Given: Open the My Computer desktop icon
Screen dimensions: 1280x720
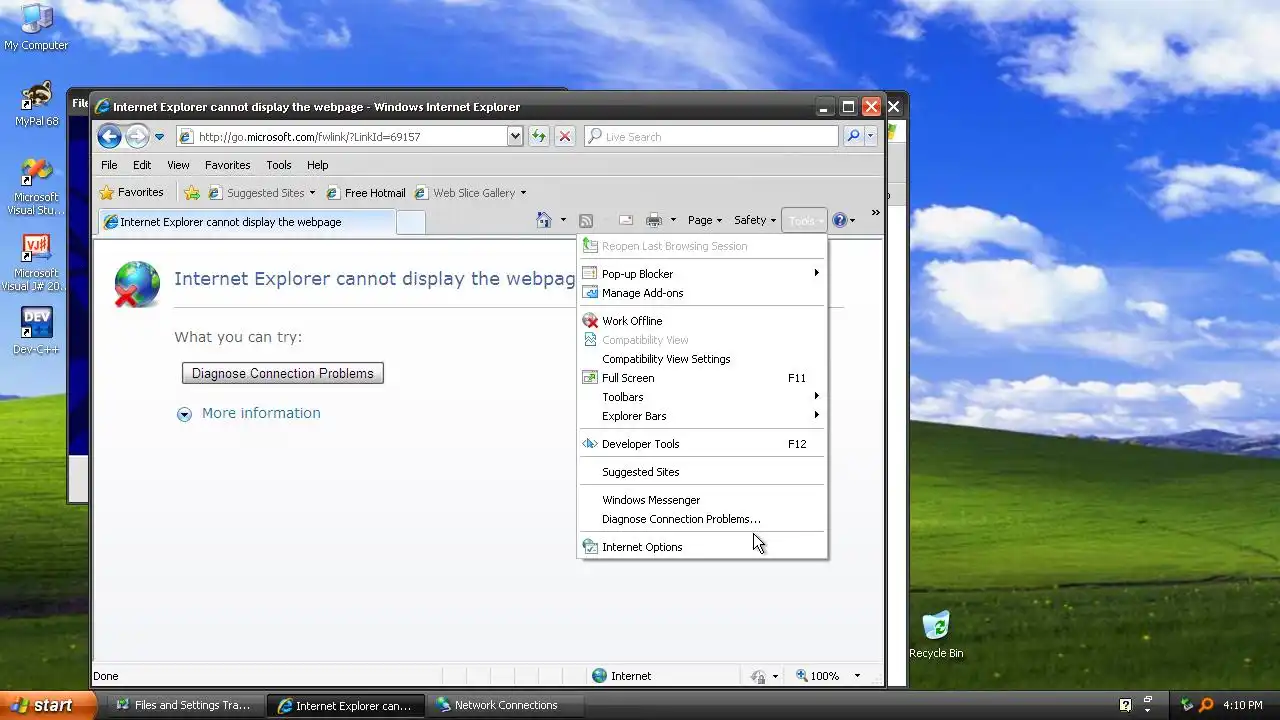Looking at the screenshot, I should tap(36, 27).
